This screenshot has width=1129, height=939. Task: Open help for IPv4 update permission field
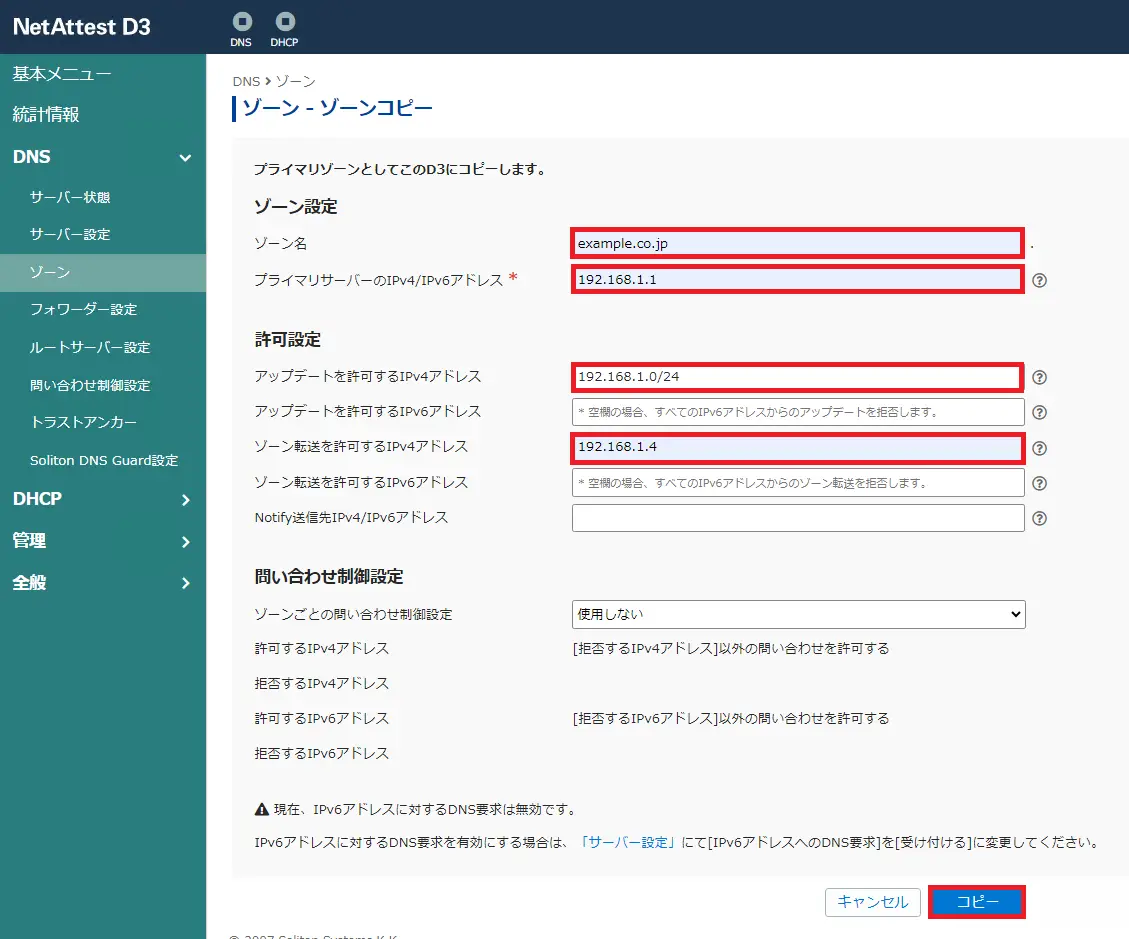(1039, 377)
